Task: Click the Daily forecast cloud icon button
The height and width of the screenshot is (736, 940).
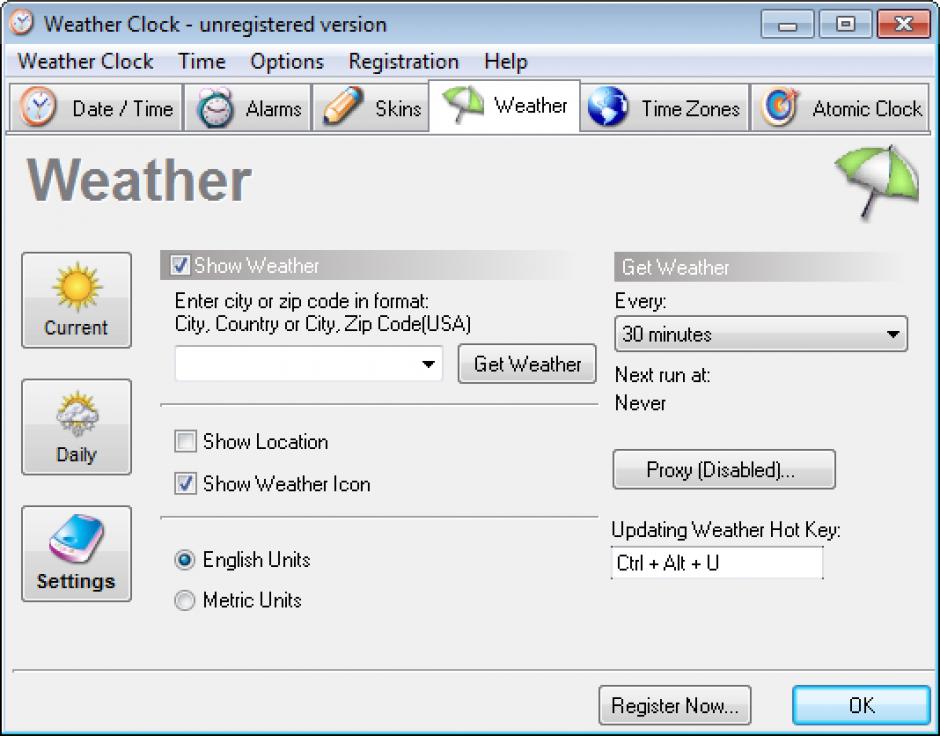Action: point(76,426)
